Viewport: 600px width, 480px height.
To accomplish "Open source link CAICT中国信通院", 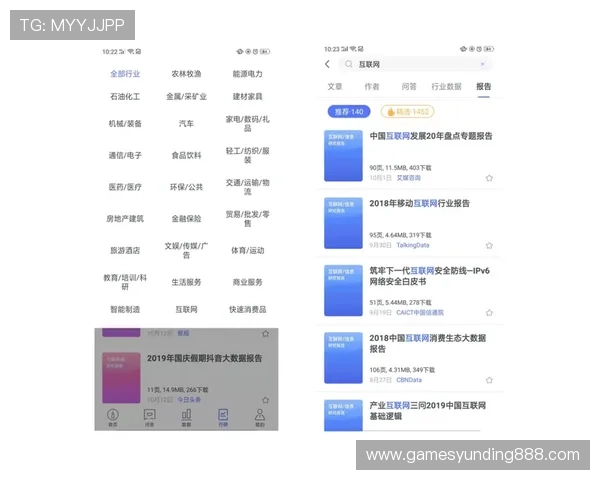I will click(420, 313).
